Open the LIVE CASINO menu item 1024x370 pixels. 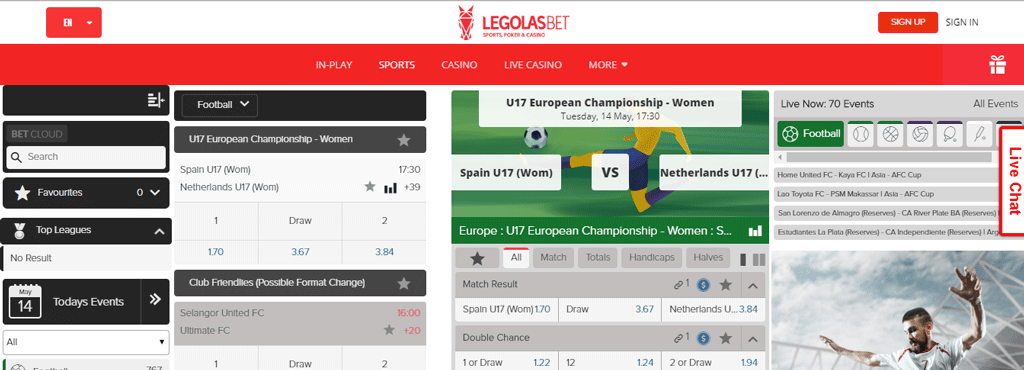tap(533, 65)
